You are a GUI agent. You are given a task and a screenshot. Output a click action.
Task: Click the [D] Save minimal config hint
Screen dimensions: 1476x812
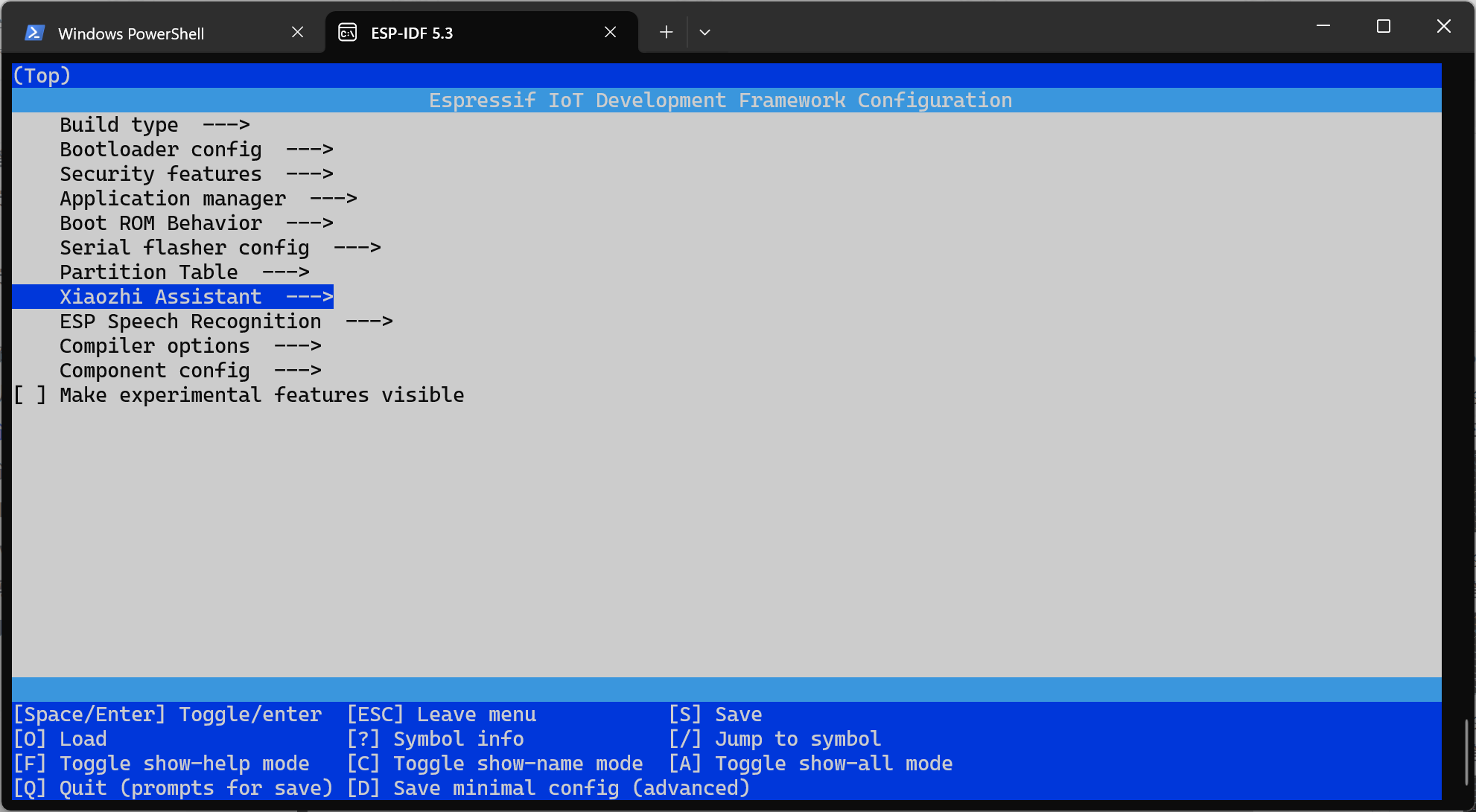point(548,787)
